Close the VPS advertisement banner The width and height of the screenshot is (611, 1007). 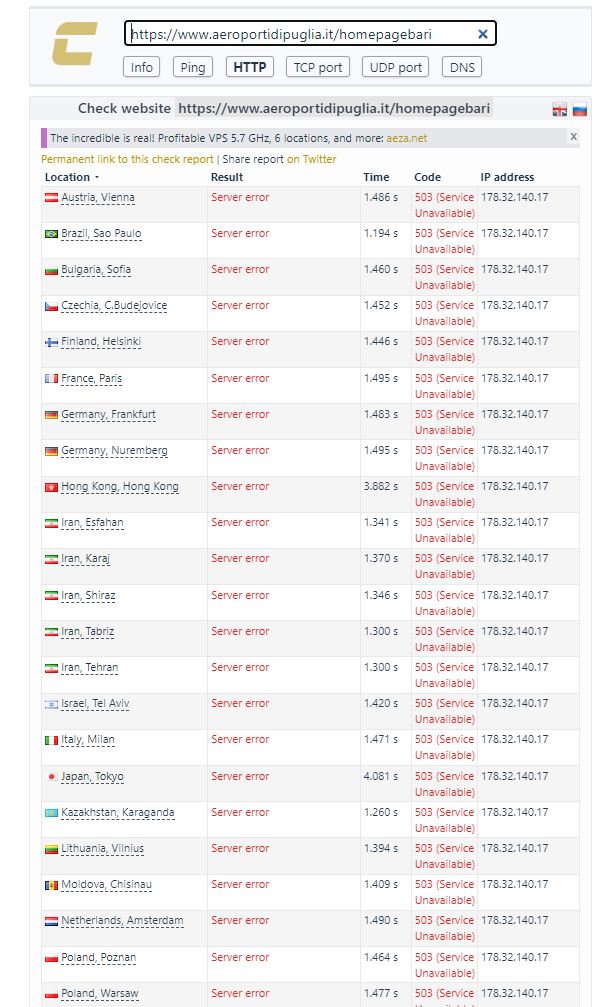tap(573, 136)
